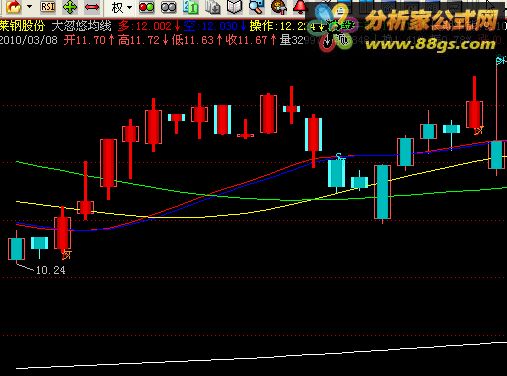Click the gold coin with hammer icon

click(279, 7)
